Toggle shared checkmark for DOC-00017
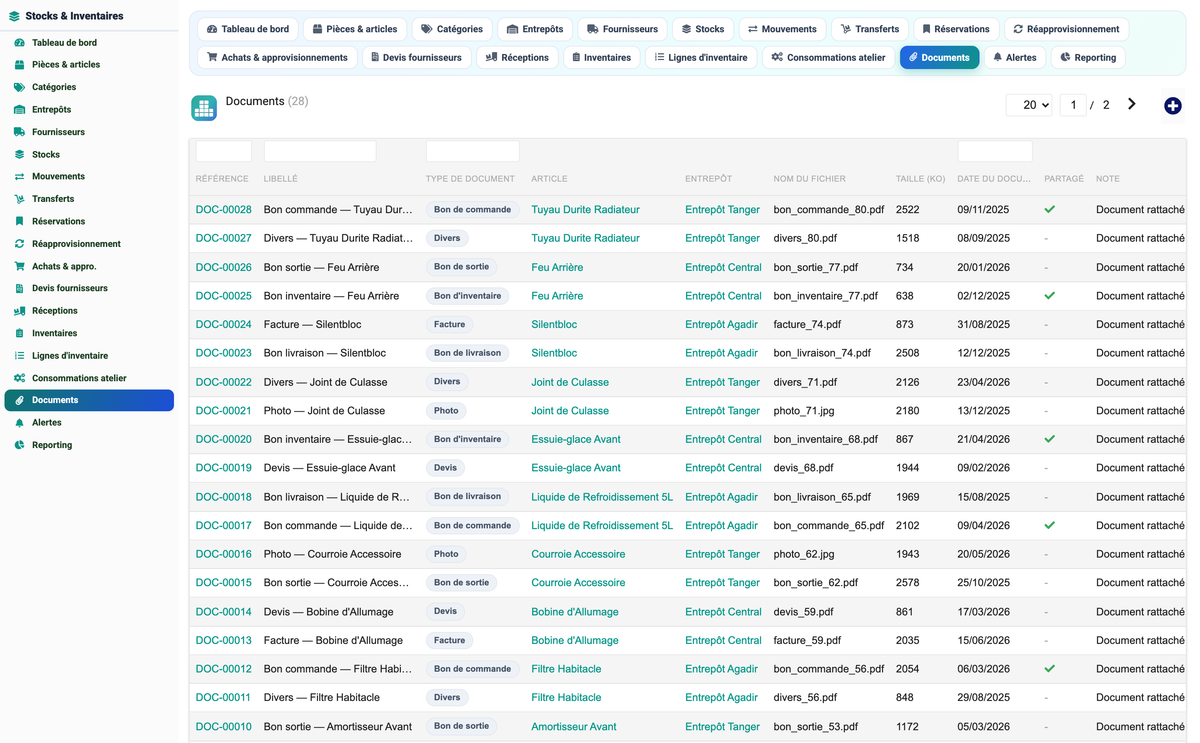The width and height of the screenshot is (1200, 743). coord(1050,525)
